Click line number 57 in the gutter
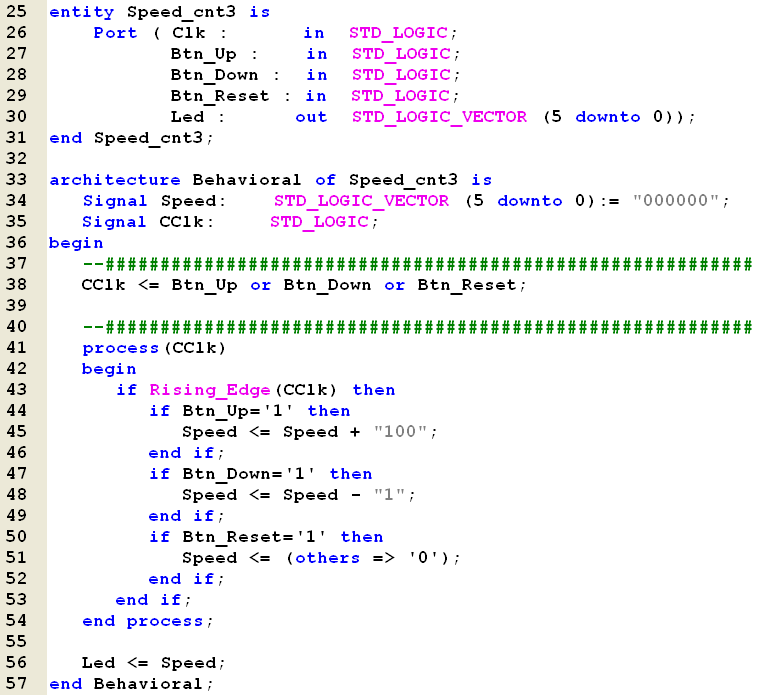Viewport: 761px width, 695px height. coord(16,683)
